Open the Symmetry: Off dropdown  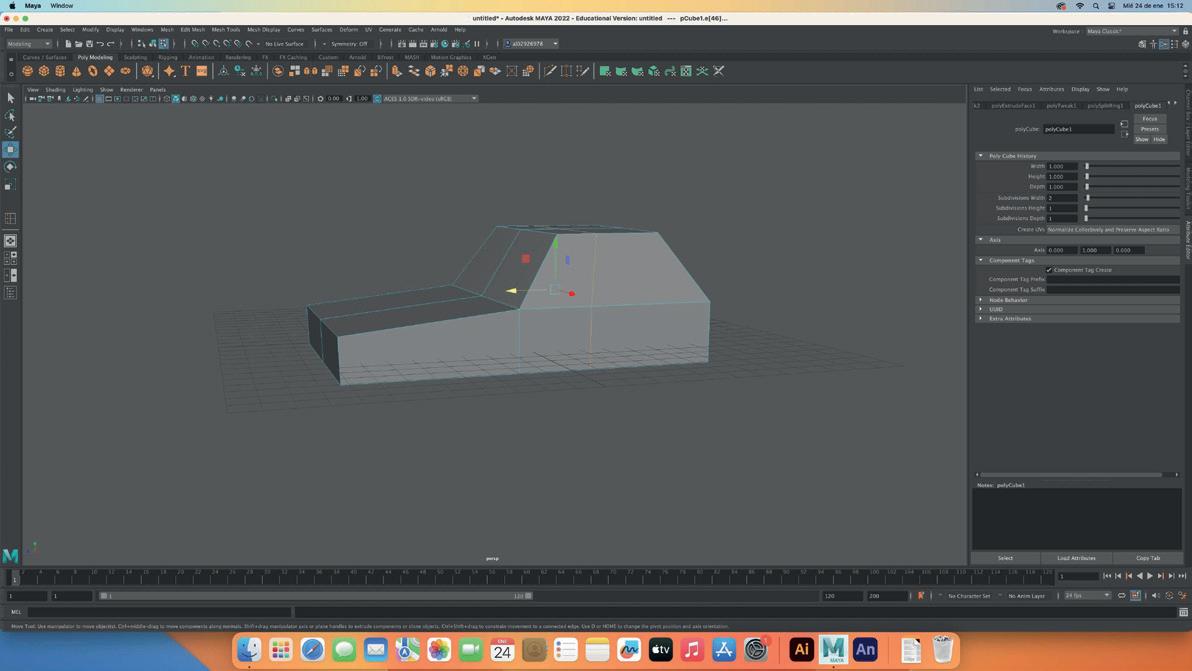[x=349, y=44]
